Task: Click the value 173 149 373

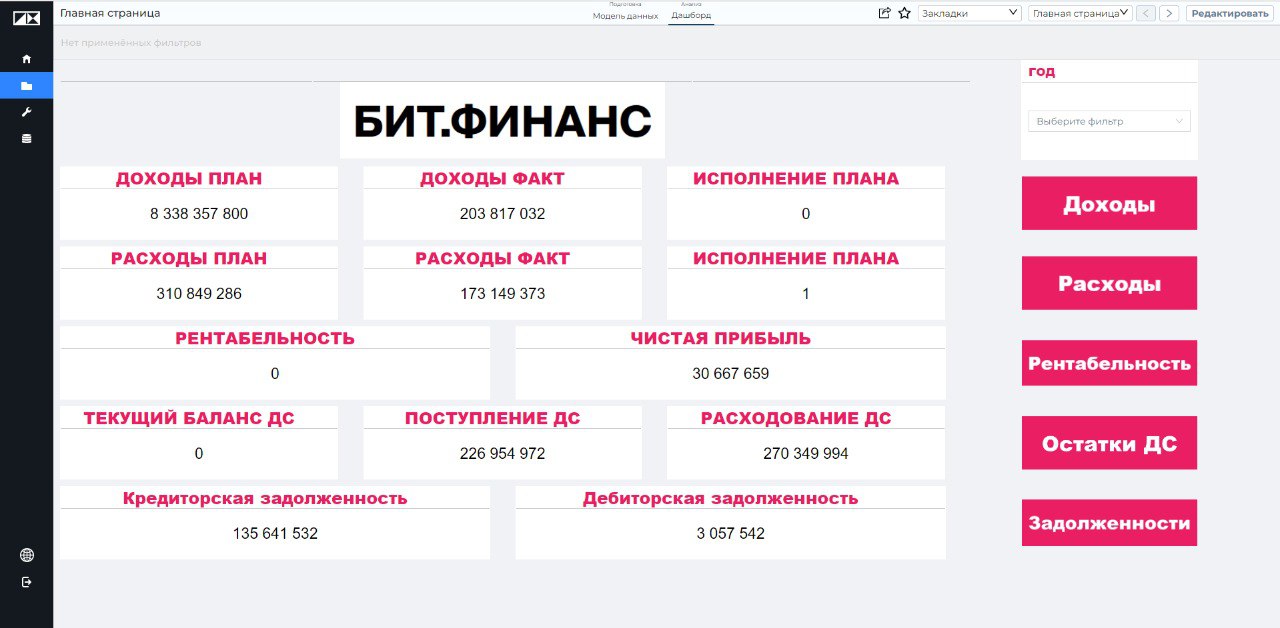Action: (503, 294)
